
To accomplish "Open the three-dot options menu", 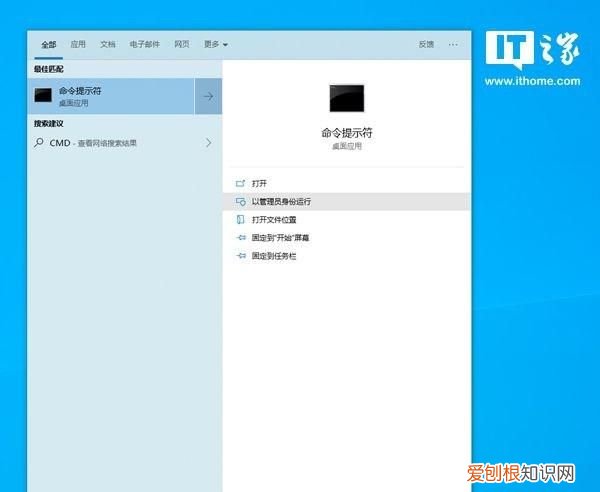I will click(453, 45).
